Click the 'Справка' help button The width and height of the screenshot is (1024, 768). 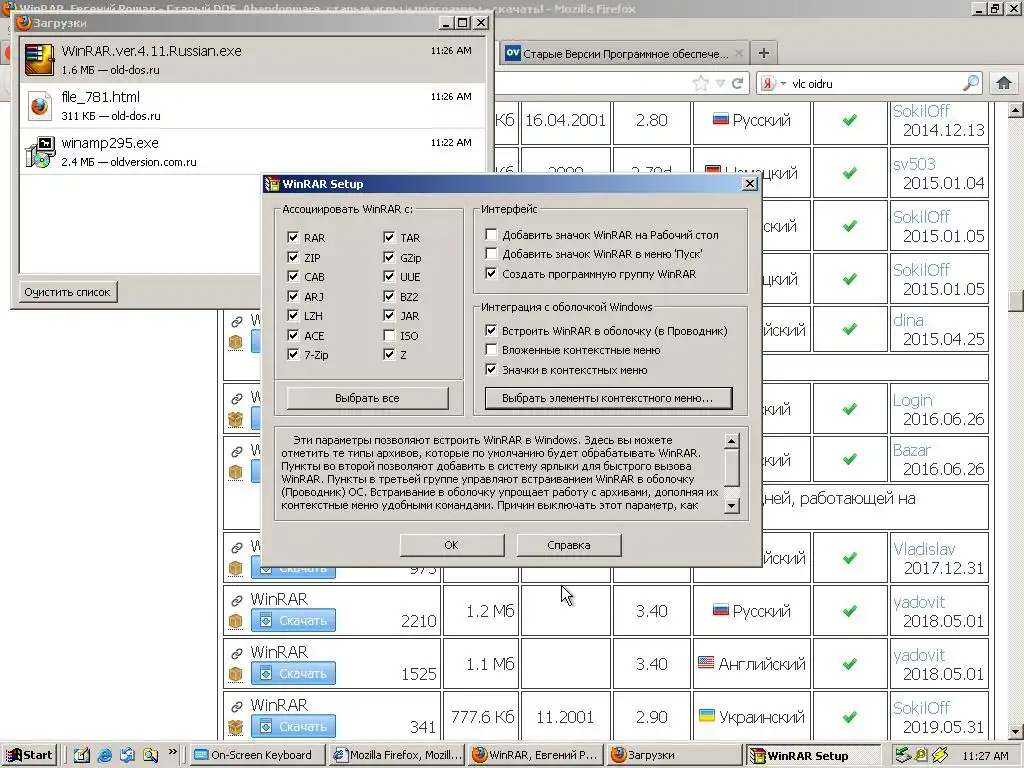point(569,545)
